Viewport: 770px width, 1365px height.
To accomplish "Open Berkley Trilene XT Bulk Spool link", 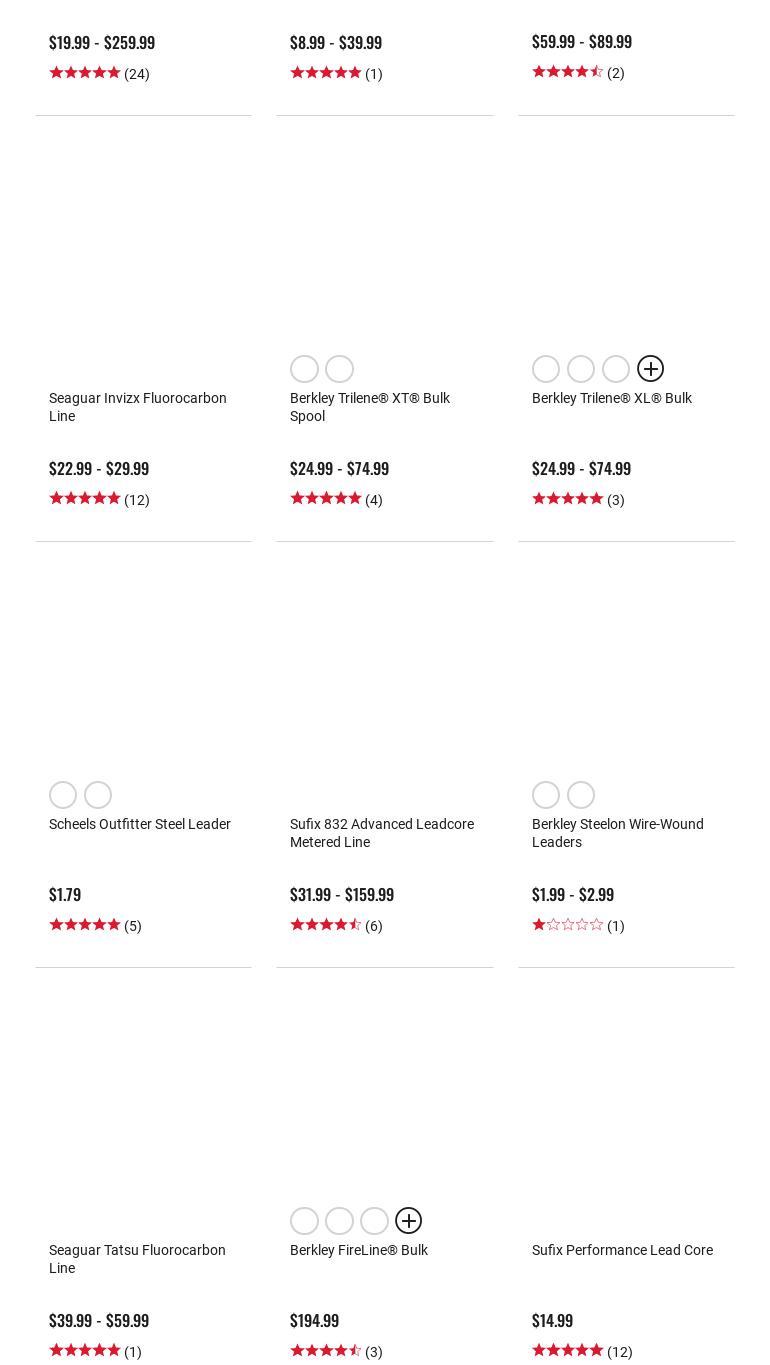I will tap(369, 407).
